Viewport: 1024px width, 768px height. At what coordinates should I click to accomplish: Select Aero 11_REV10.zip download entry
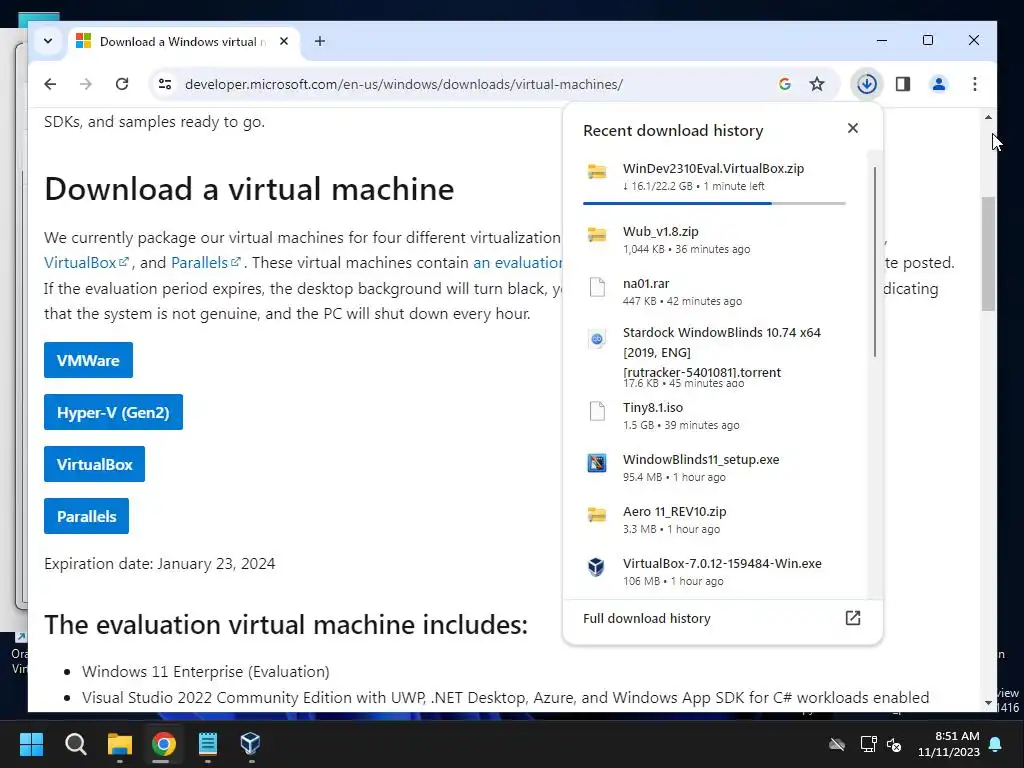tap(714, 520)
